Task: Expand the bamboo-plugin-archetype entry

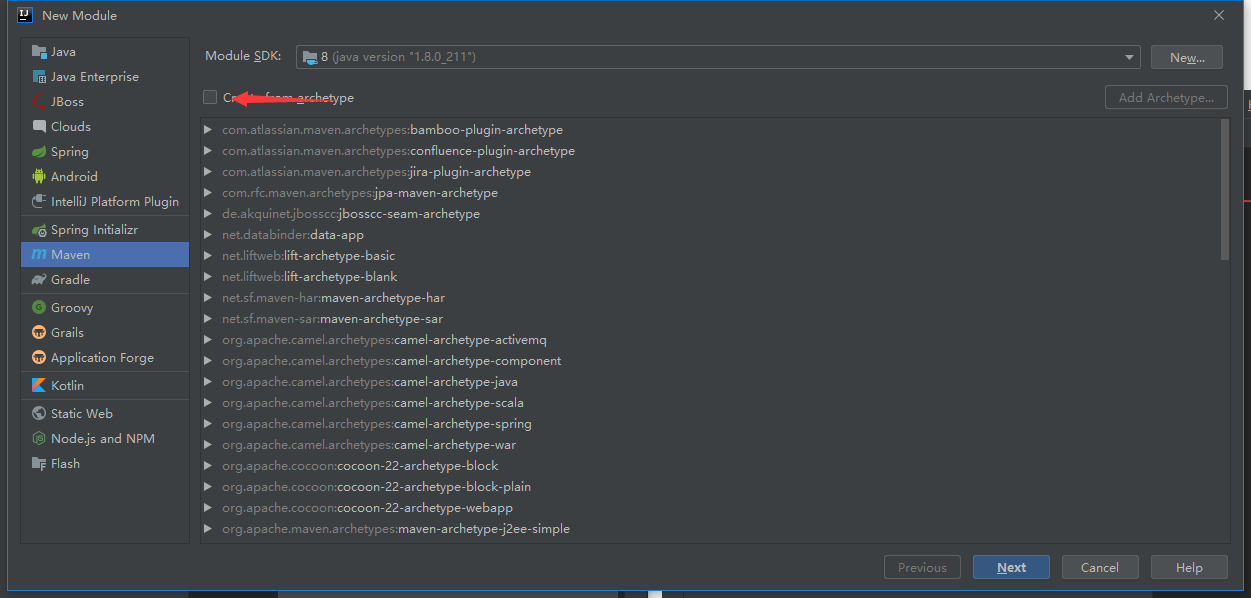Action: (x=208, y=130)
